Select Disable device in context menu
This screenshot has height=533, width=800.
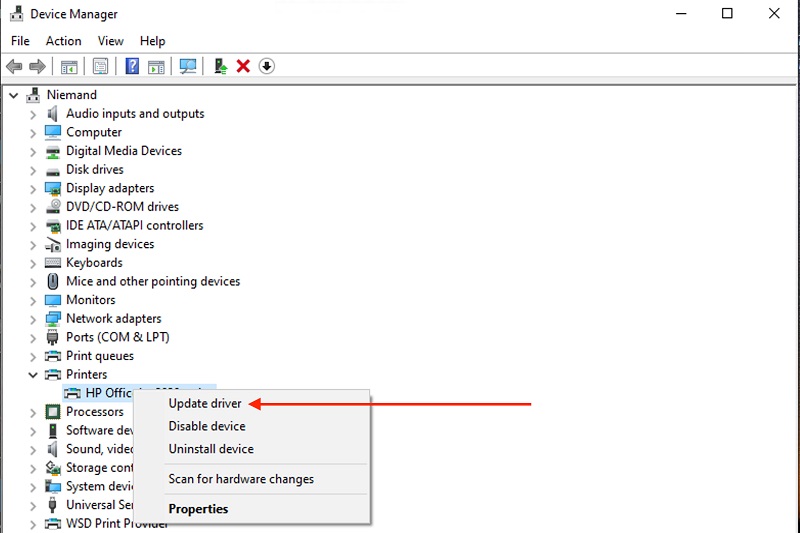click(207, 426)
